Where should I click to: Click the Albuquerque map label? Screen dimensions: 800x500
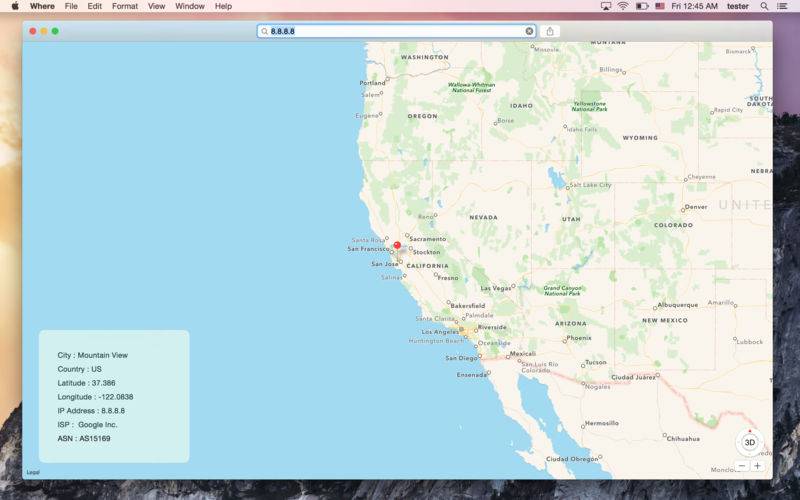click(x=678, y=305)
